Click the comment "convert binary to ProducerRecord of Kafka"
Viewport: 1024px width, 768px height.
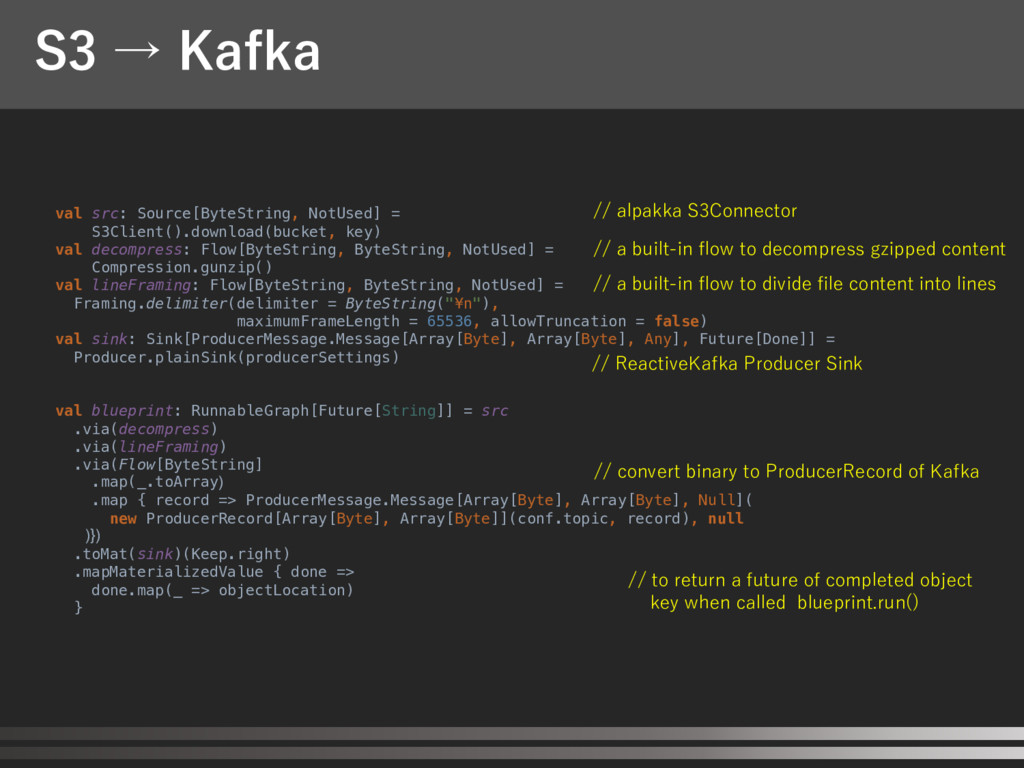click(786, 472)
